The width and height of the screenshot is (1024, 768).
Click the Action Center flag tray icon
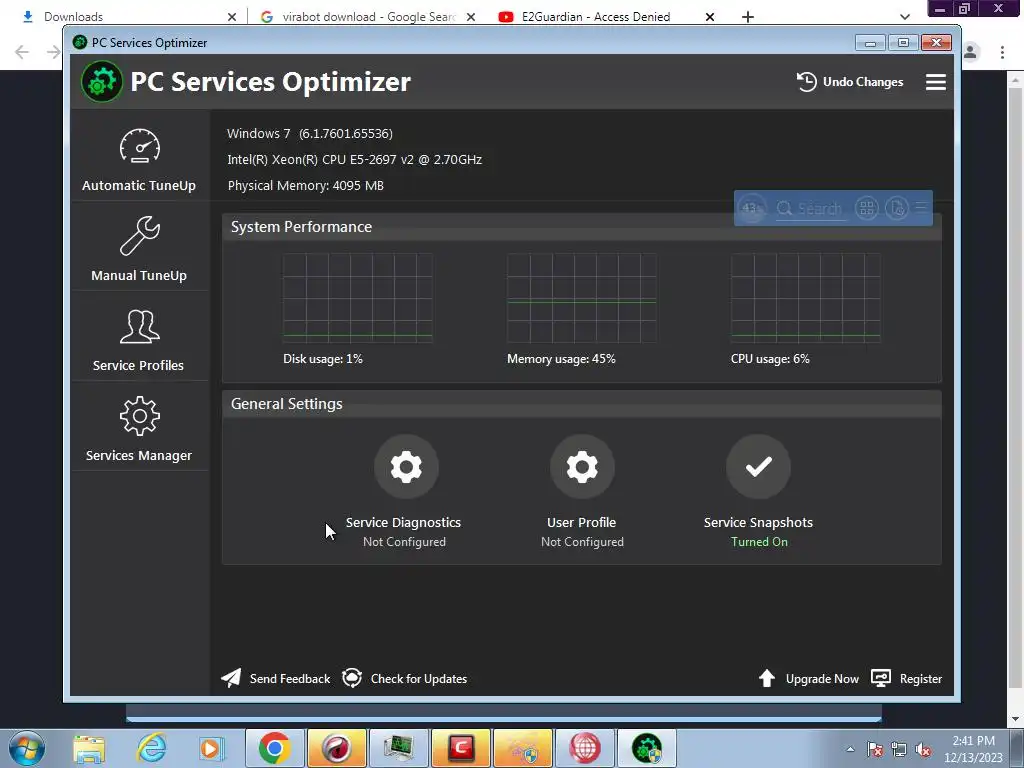875,749
